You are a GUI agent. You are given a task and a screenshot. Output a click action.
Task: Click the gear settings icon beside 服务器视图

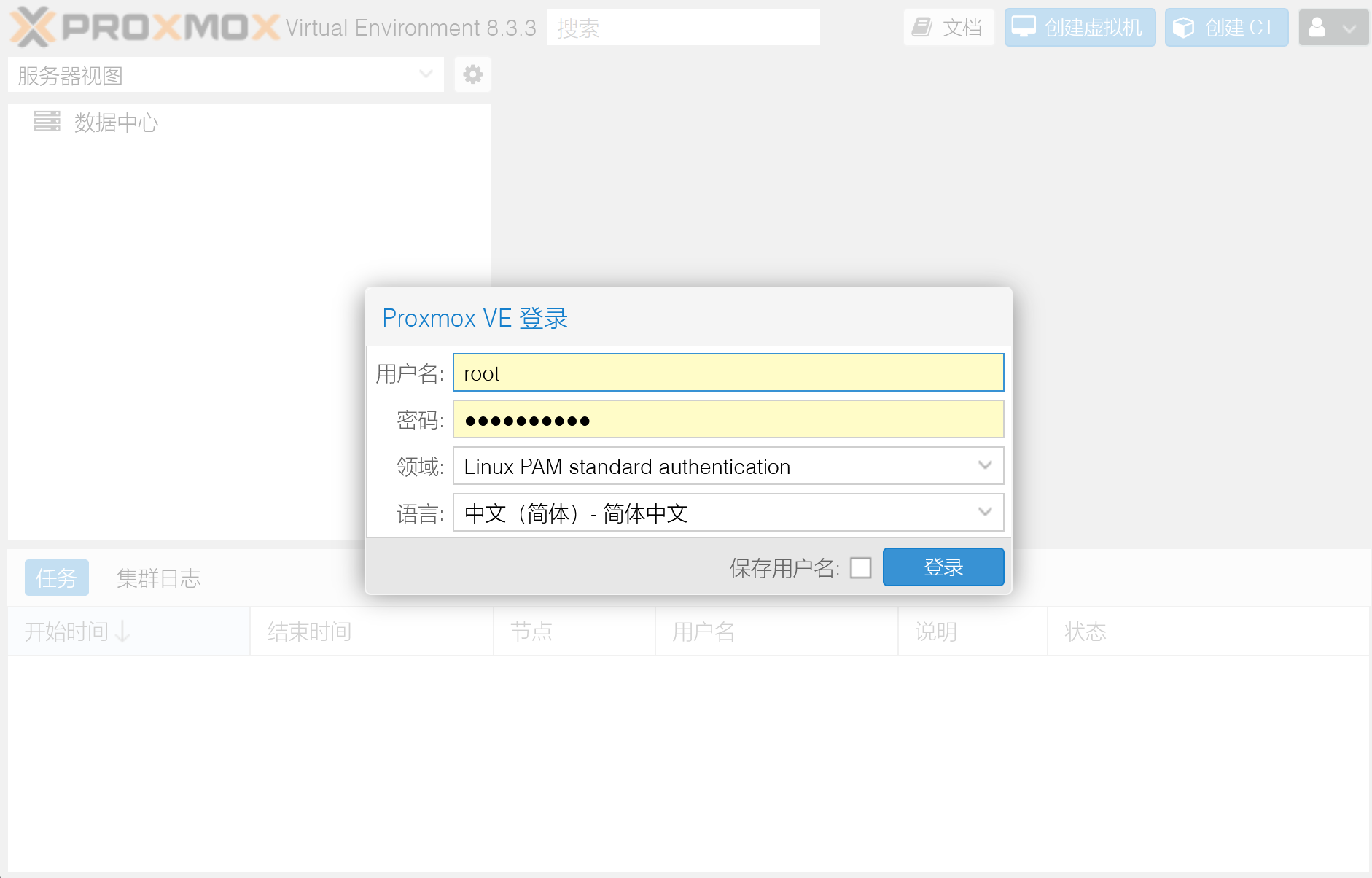coord(472,74)
